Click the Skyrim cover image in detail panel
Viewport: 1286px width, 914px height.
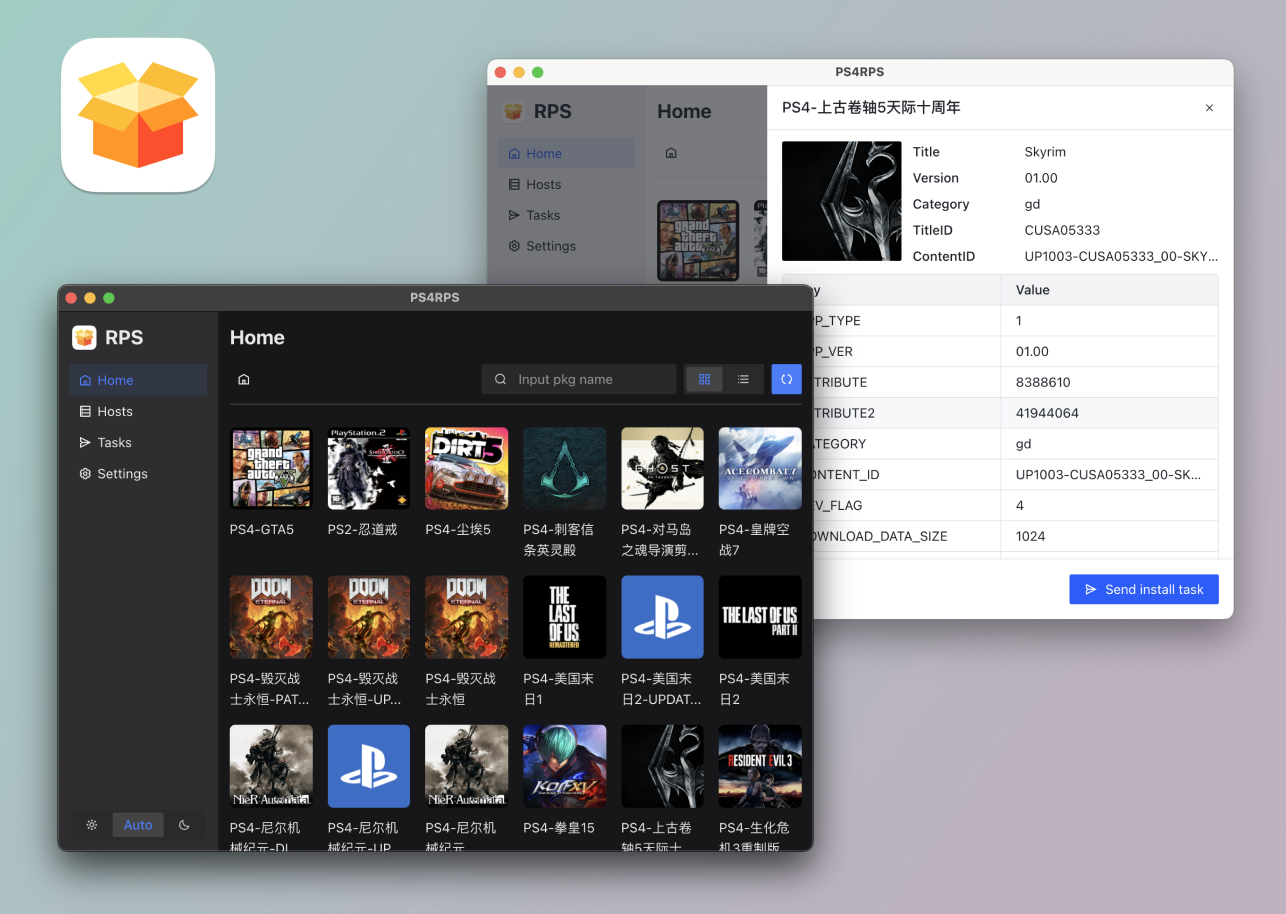click(x=842, y=201)
